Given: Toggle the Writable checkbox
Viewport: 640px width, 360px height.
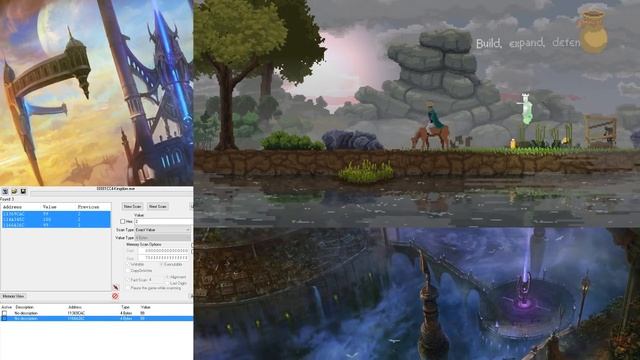Looking at the screenshot, I should [128, 264].
